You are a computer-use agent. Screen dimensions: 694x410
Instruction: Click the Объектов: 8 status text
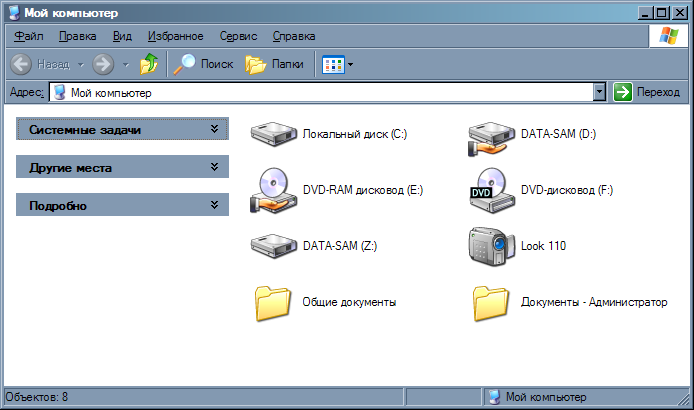[37, 397]
